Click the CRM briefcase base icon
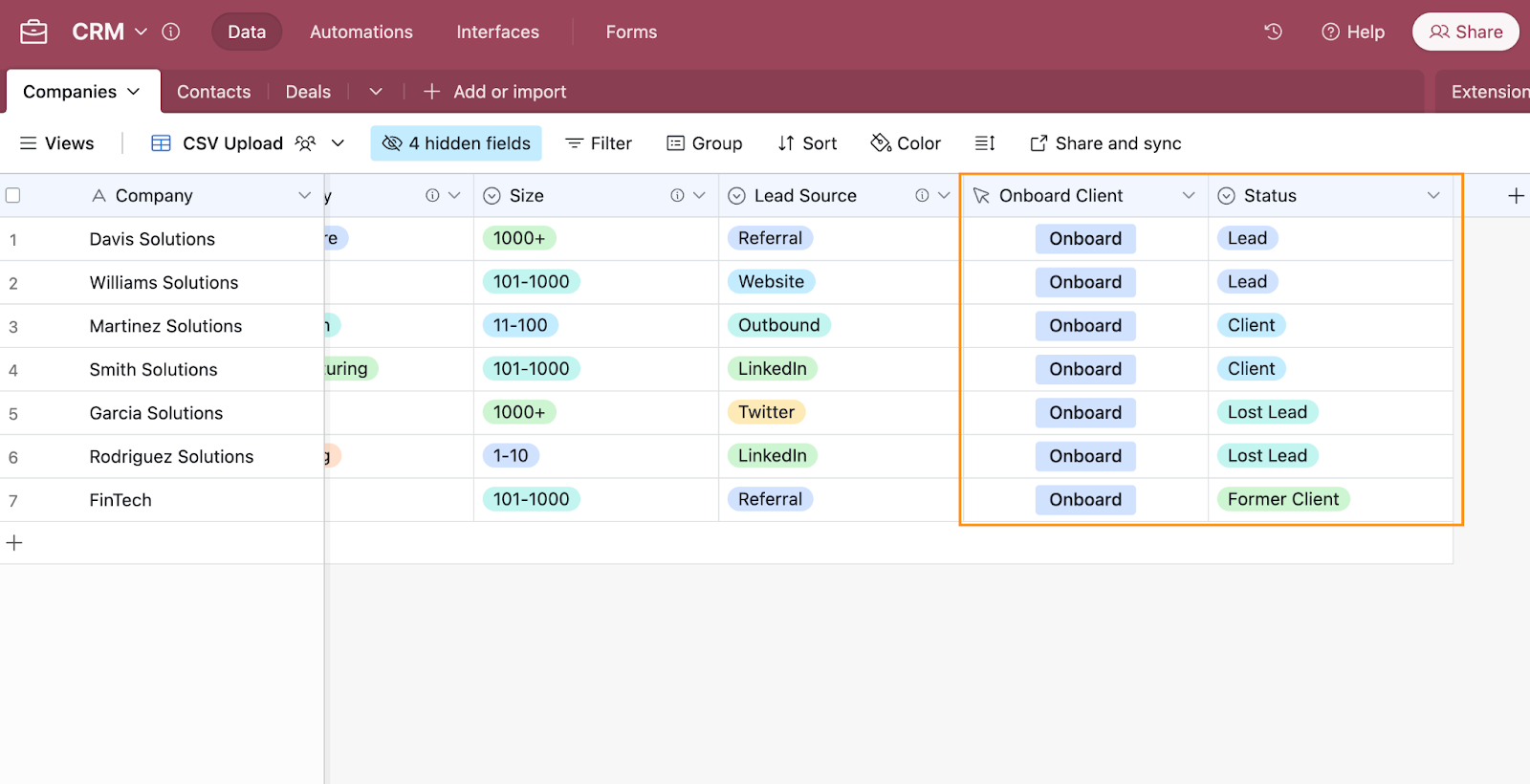This screenshot has width=1530, height=784. (33, 32)
